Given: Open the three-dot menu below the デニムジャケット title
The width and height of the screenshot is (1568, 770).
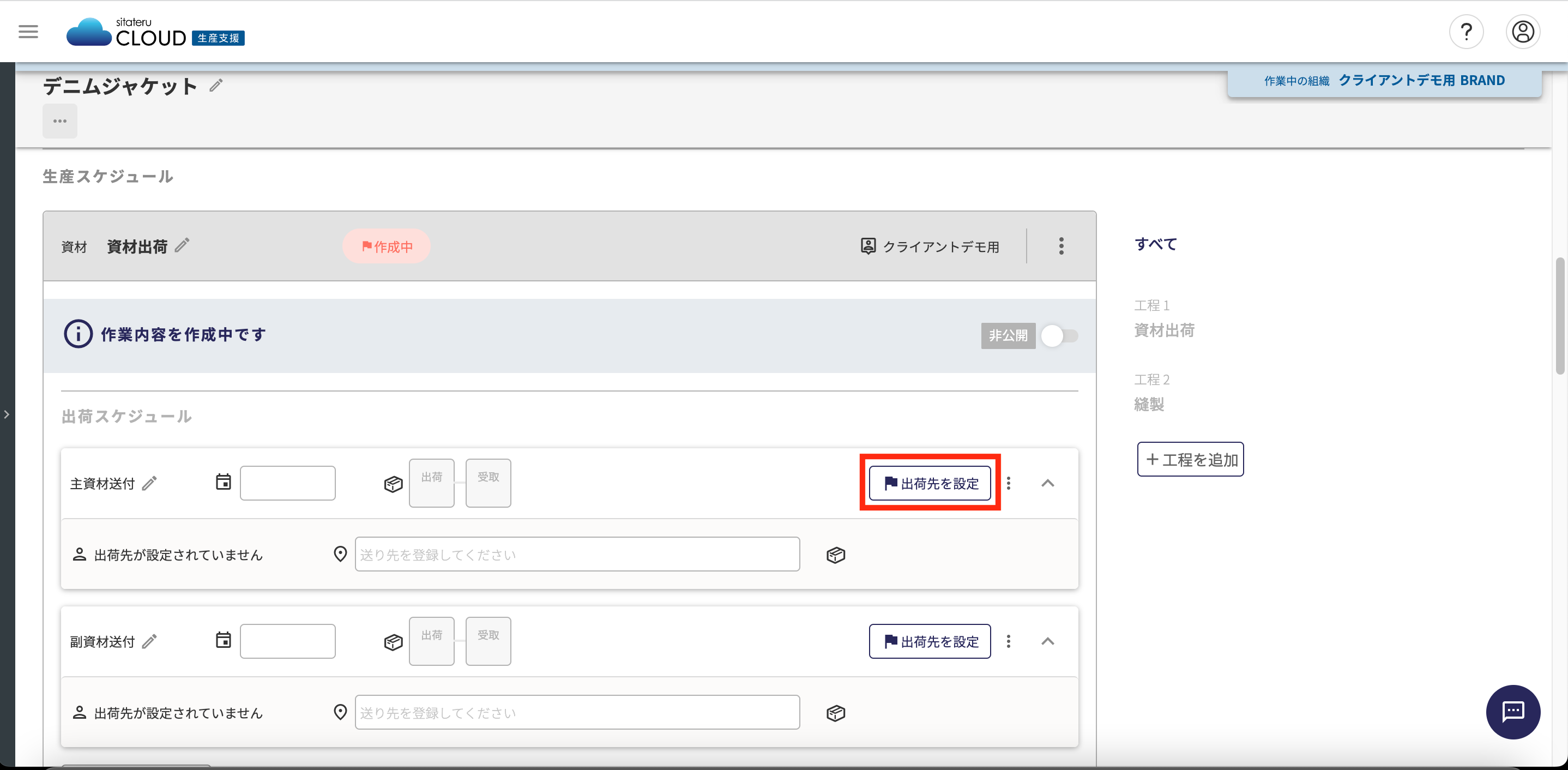Looking at the screenshot, I should [59, 121].
